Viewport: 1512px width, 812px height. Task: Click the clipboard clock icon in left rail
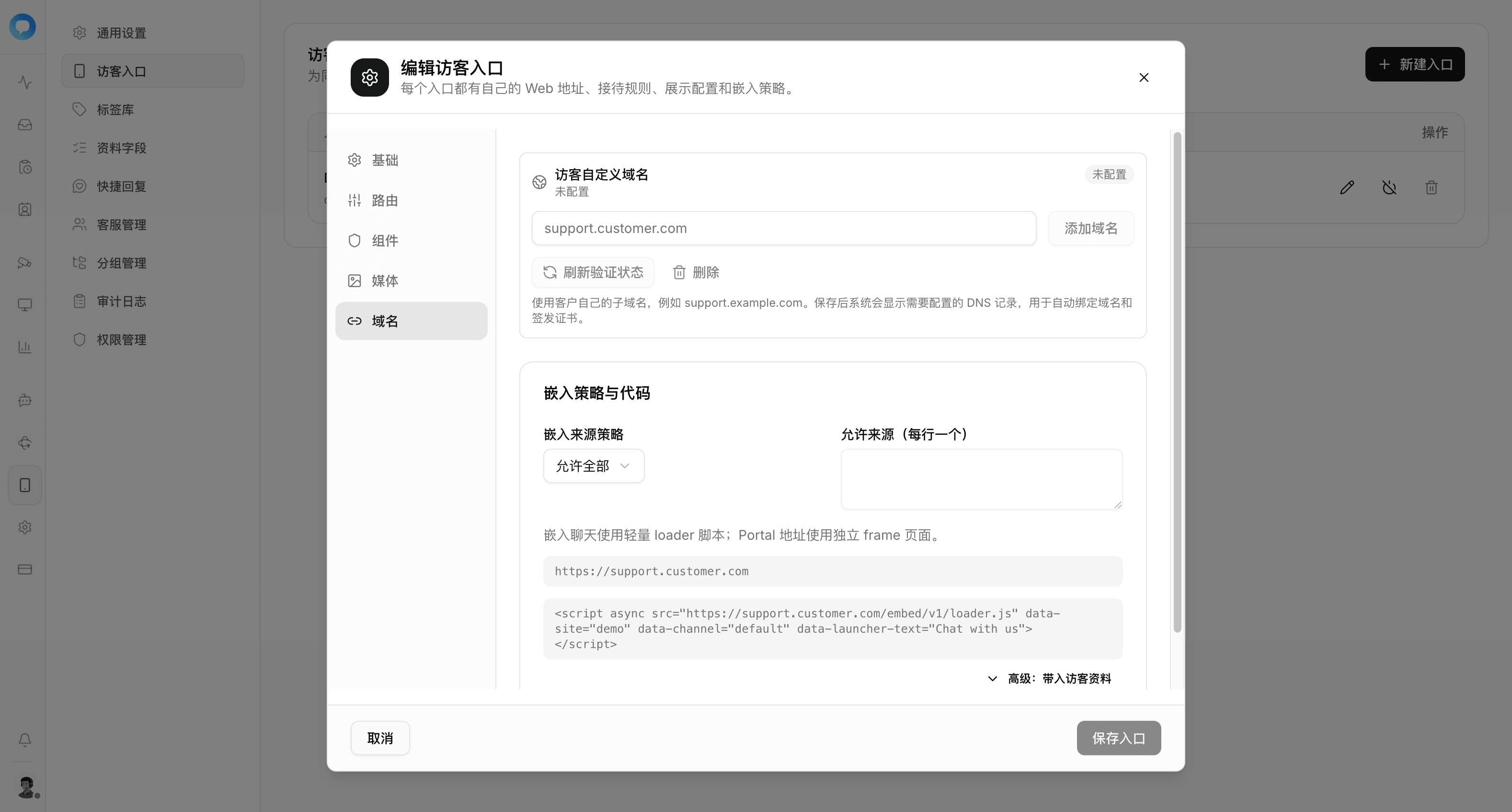pos(24,167)
